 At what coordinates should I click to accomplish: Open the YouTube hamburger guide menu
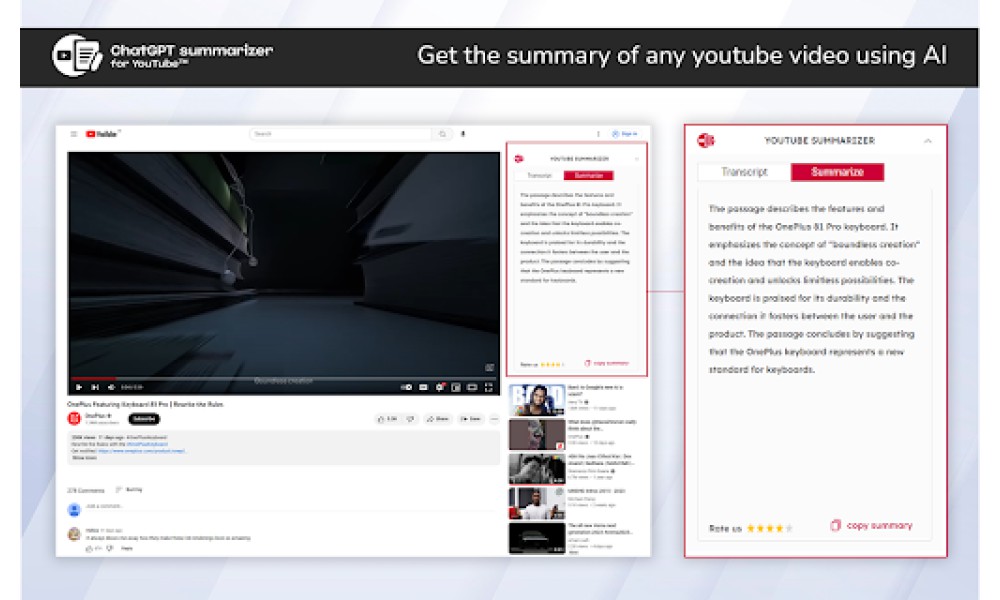[x=73, y=134]
